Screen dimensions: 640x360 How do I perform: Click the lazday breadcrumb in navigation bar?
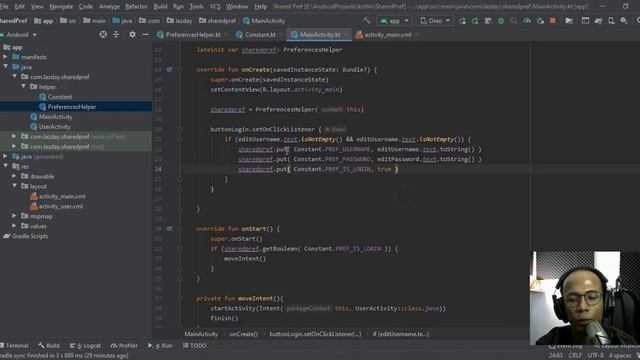pyautogui.click(x=179, y=20)
